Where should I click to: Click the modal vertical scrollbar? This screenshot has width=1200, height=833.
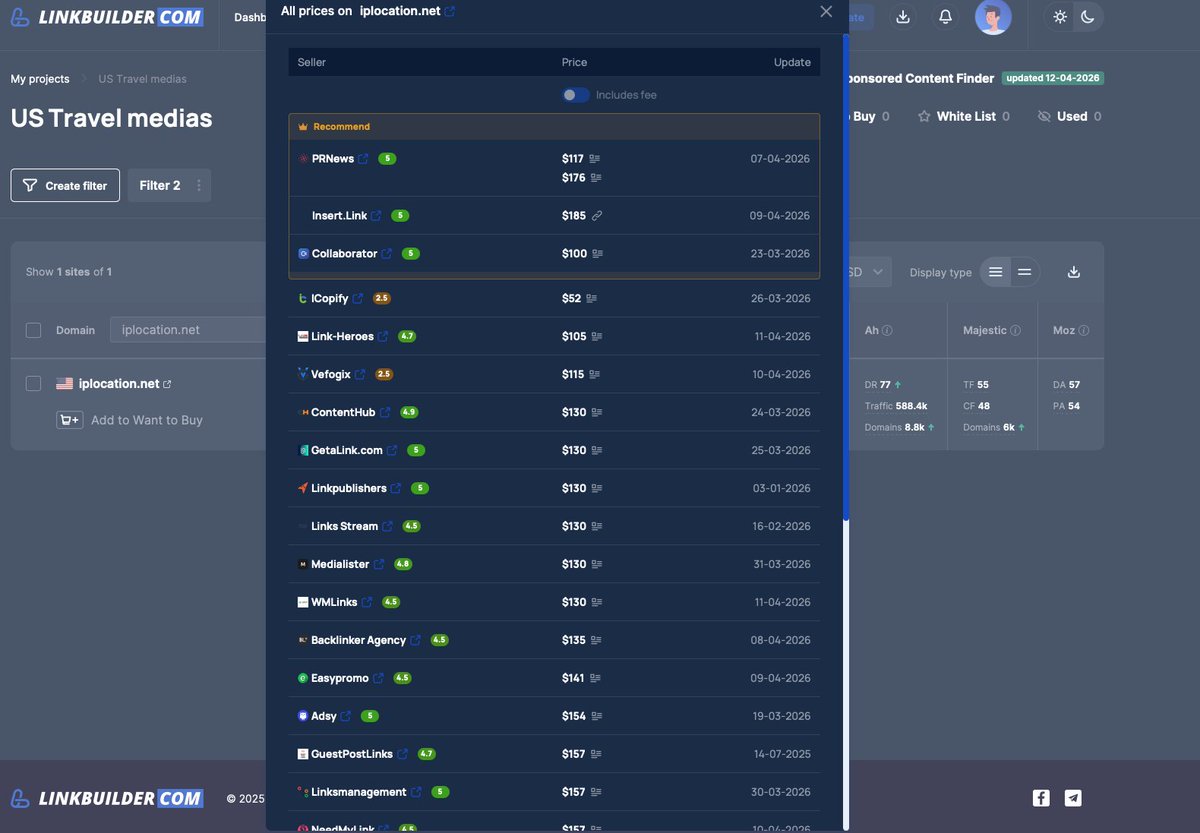coord(846,278)
